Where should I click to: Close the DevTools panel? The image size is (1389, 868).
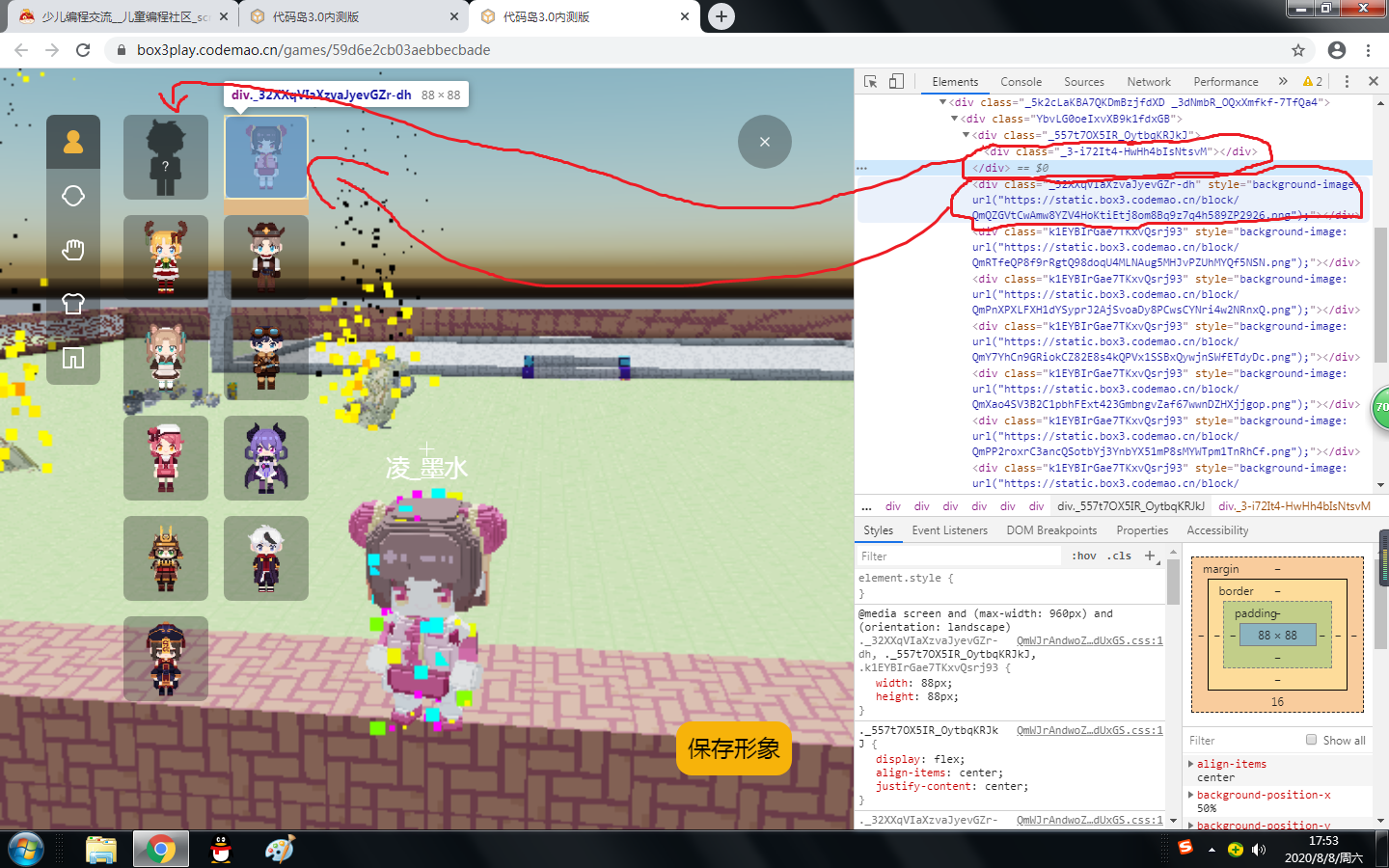click(x=1373, y=82)
